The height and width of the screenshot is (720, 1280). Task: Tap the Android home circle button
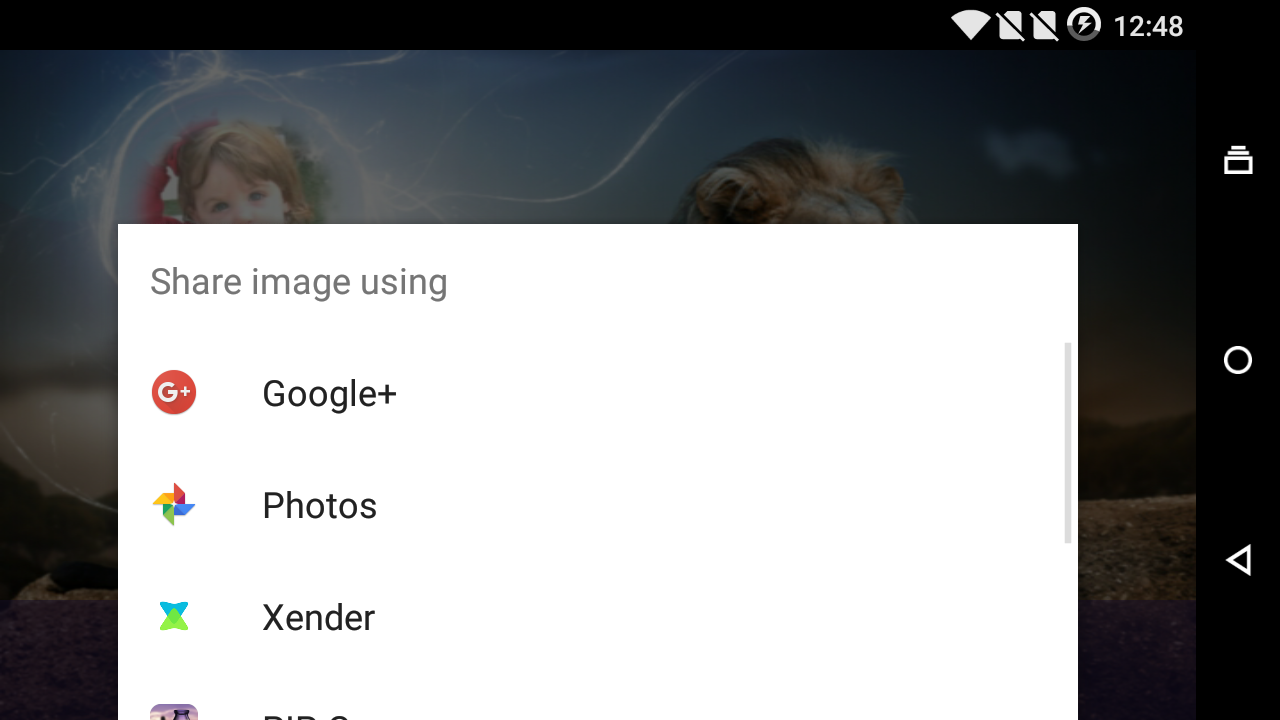coord(1238,360)
